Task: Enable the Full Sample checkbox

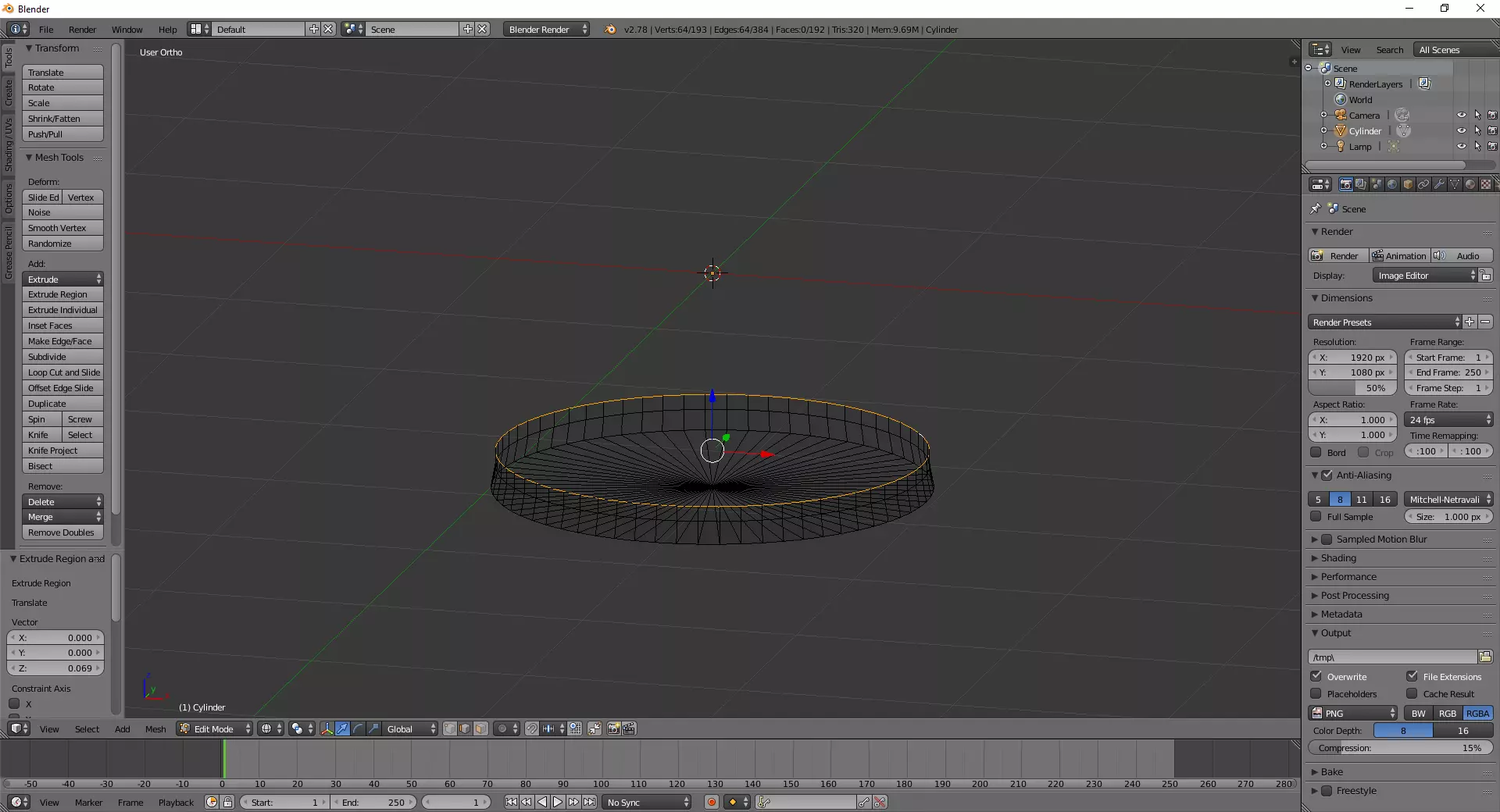Action: point(1316,517)
